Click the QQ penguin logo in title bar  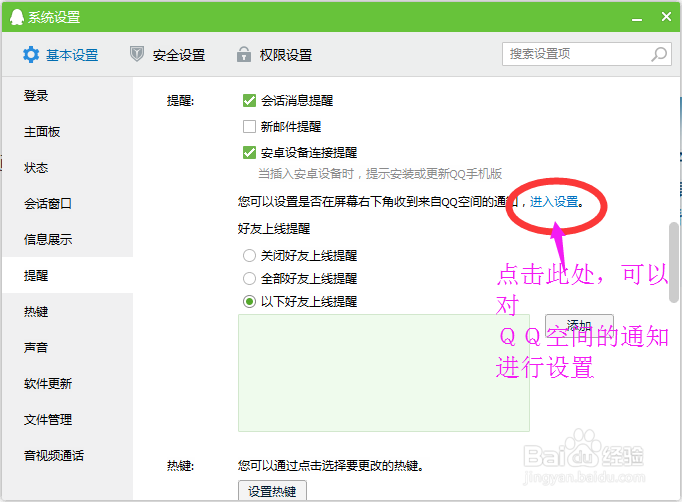17,17
